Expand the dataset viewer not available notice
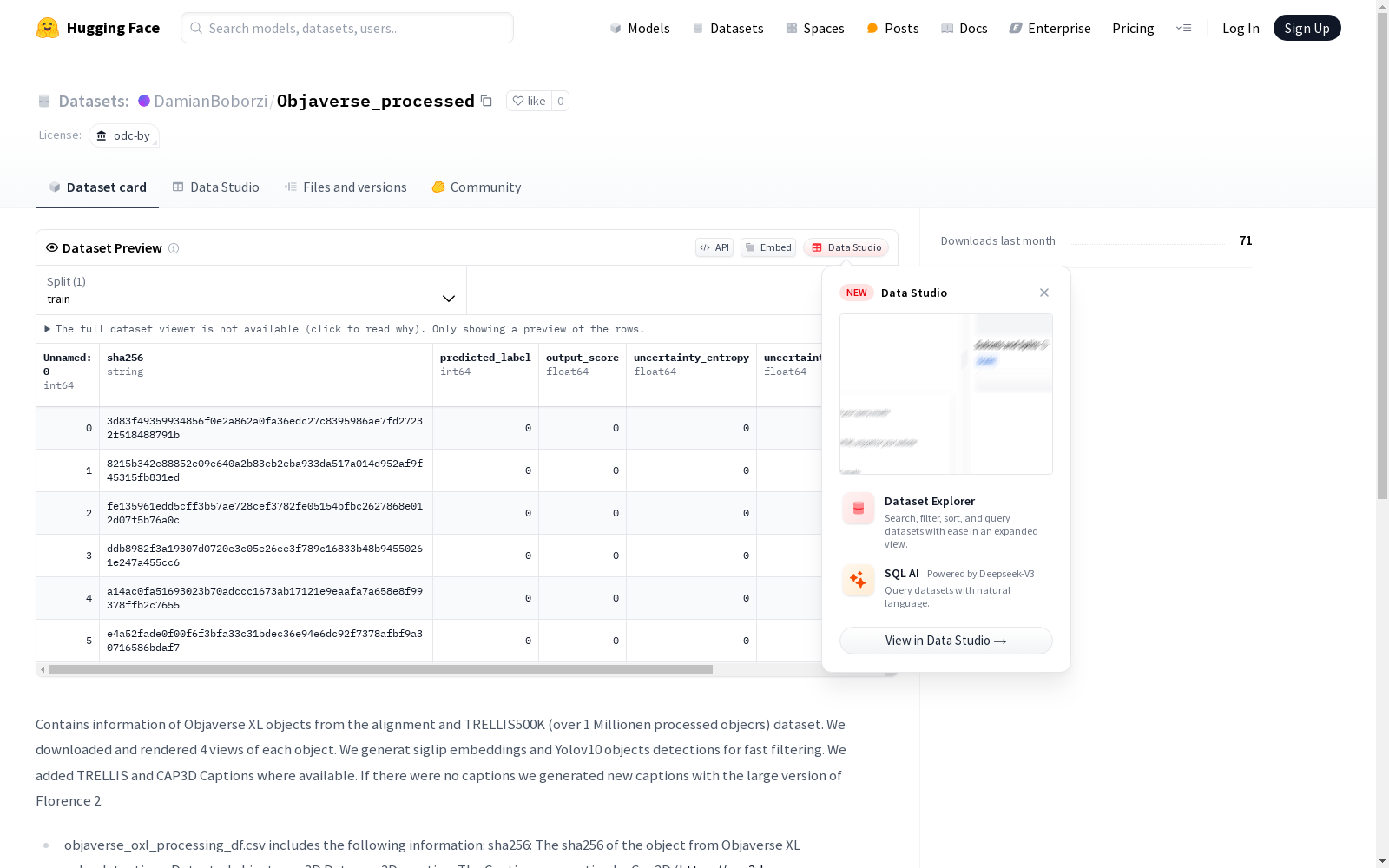The height and width of the screenshot is (868, 1389). click(345, 329)
